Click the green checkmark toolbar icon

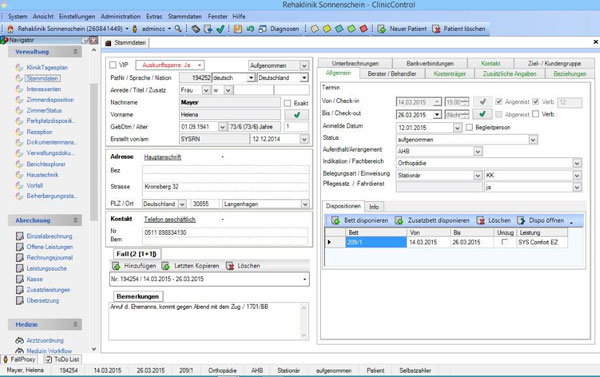220,29
